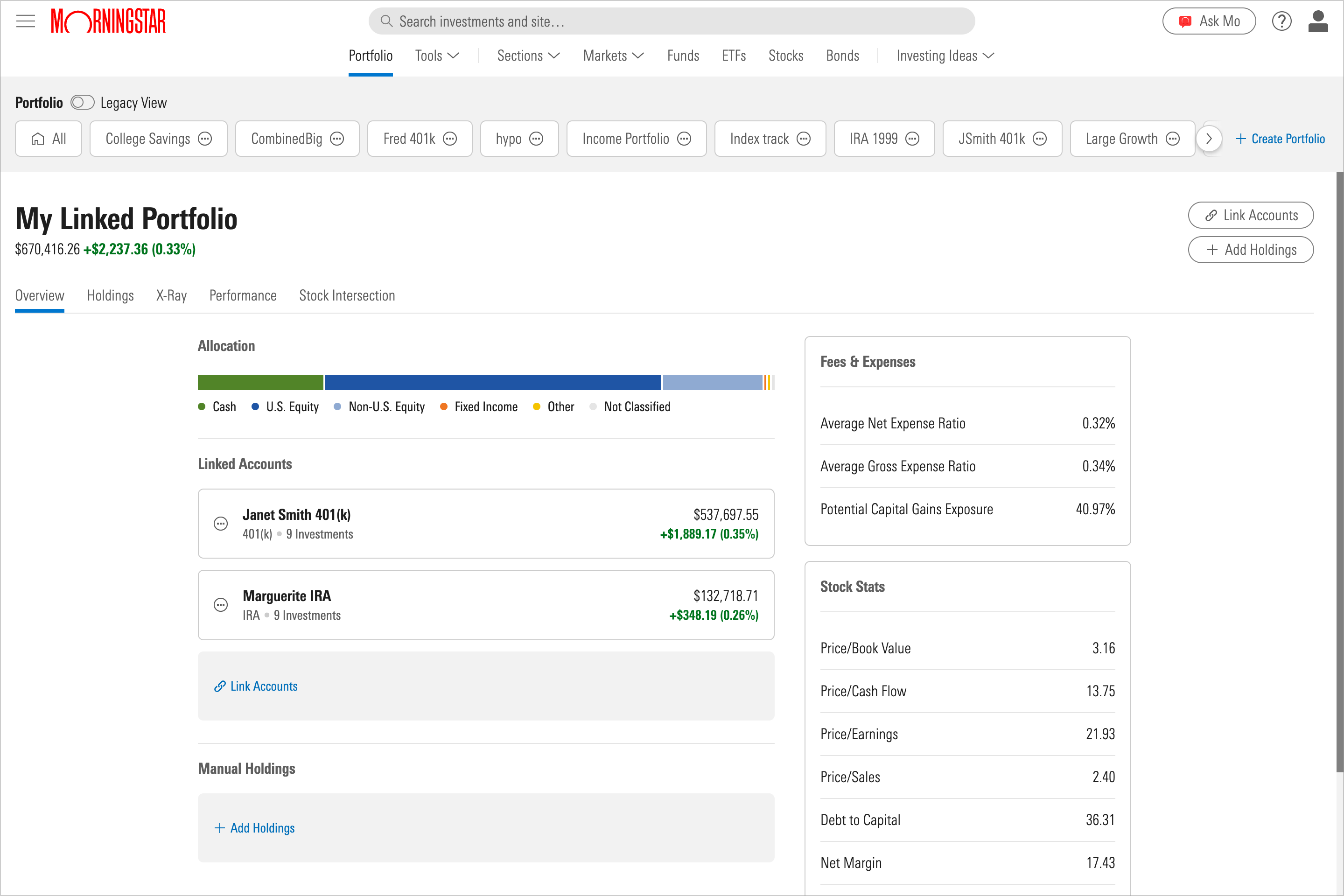Click the green Cash allocation bar segment

(x=260, y=383)
